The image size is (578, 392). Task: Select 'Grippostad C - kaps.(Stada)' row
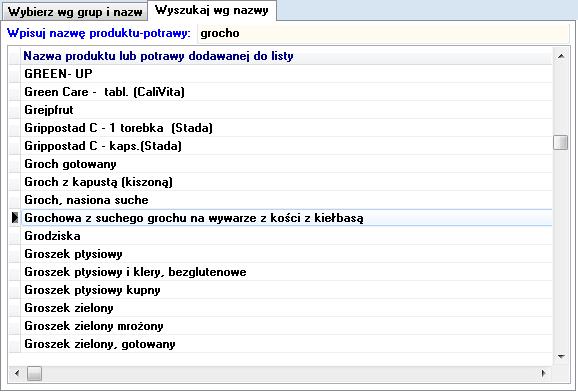click(287, 146)
